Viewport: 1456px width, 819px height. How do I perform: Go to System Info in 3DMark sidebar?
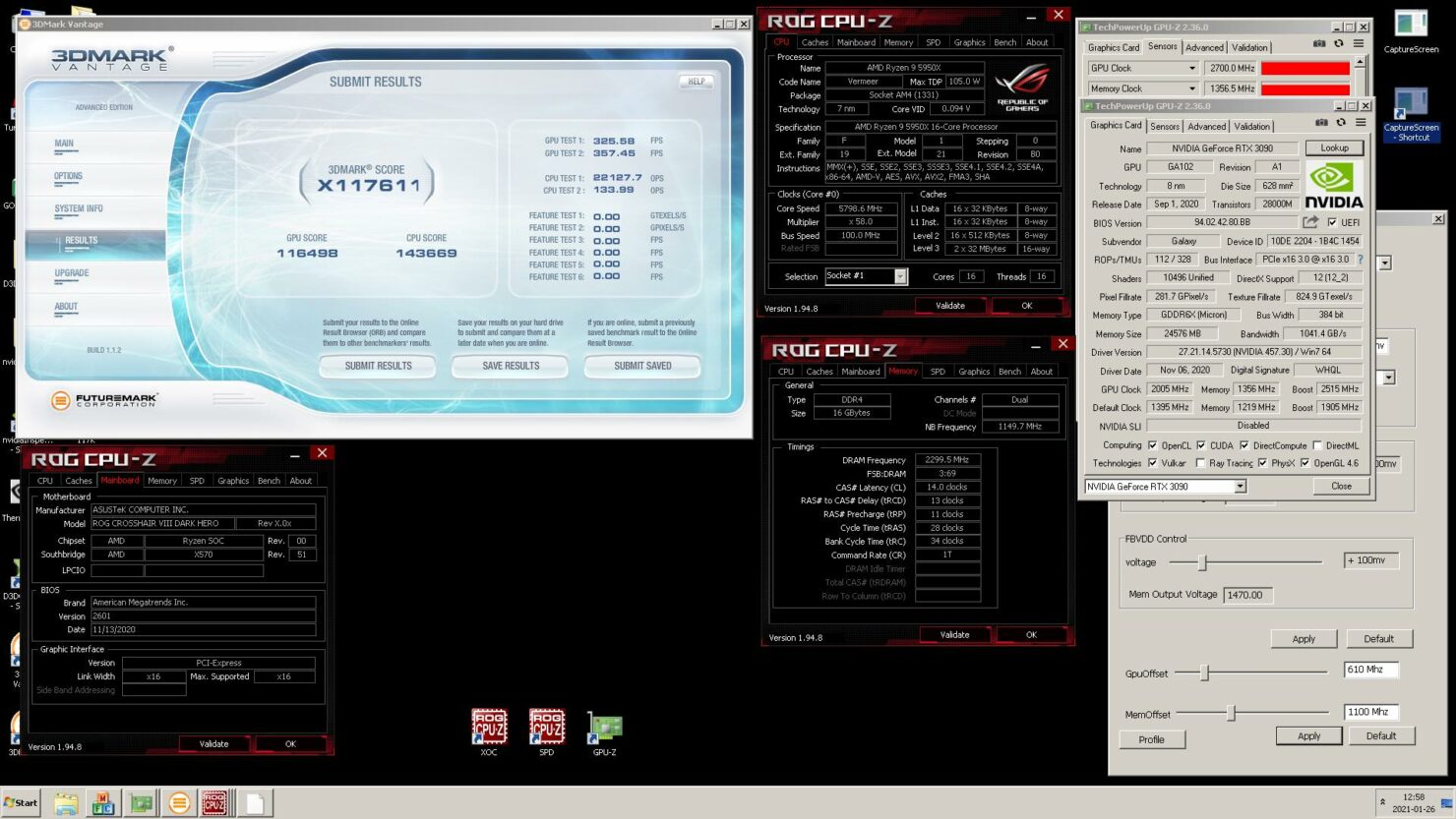pos(79,208)
